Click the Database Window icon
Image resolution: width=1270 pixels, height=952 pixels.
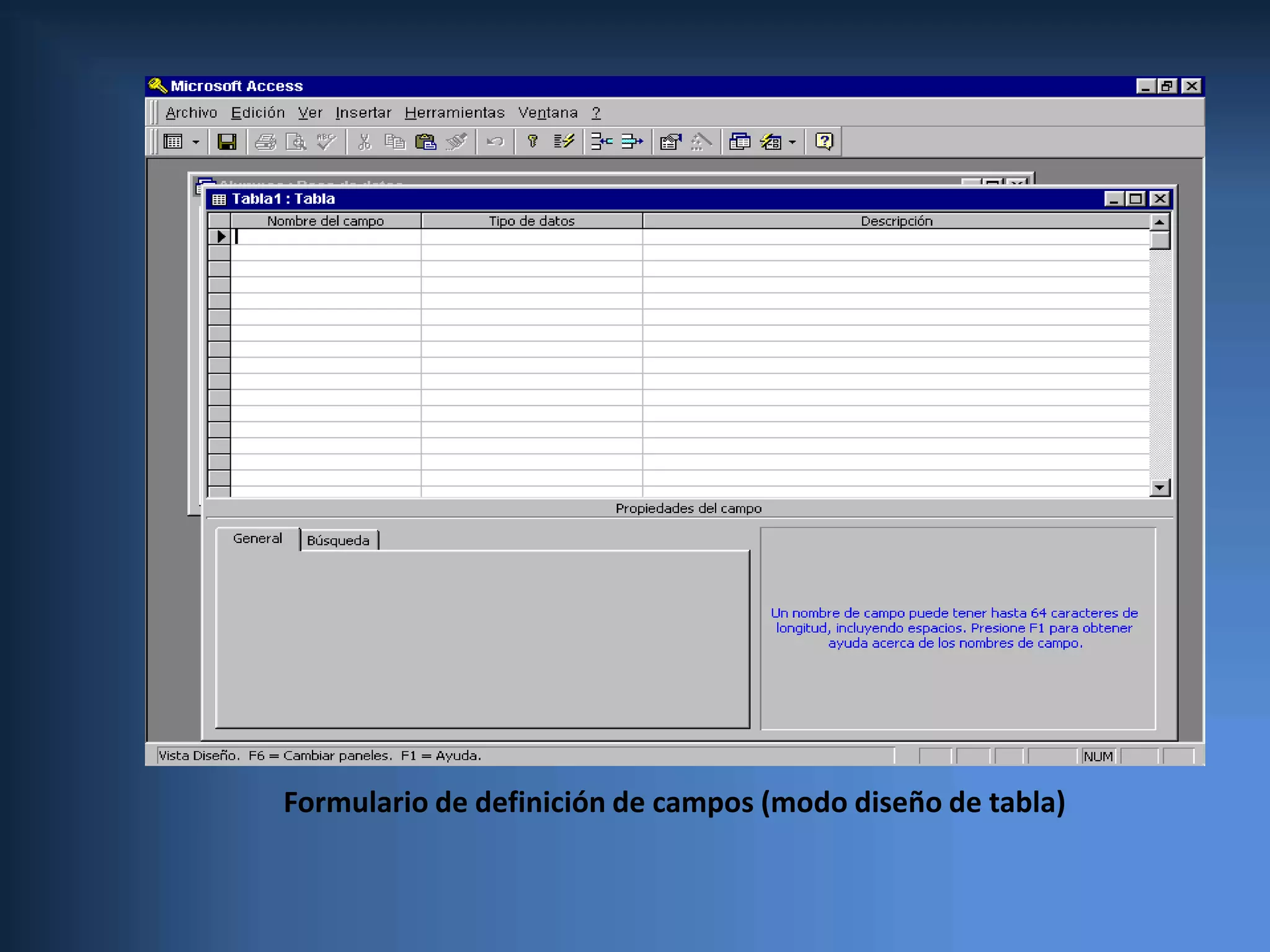pos(739,142)
